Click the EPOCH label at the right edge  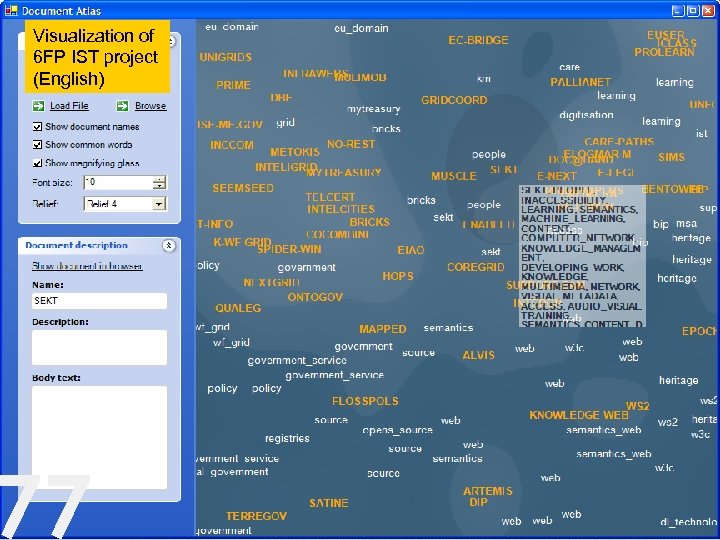(700, 331)
